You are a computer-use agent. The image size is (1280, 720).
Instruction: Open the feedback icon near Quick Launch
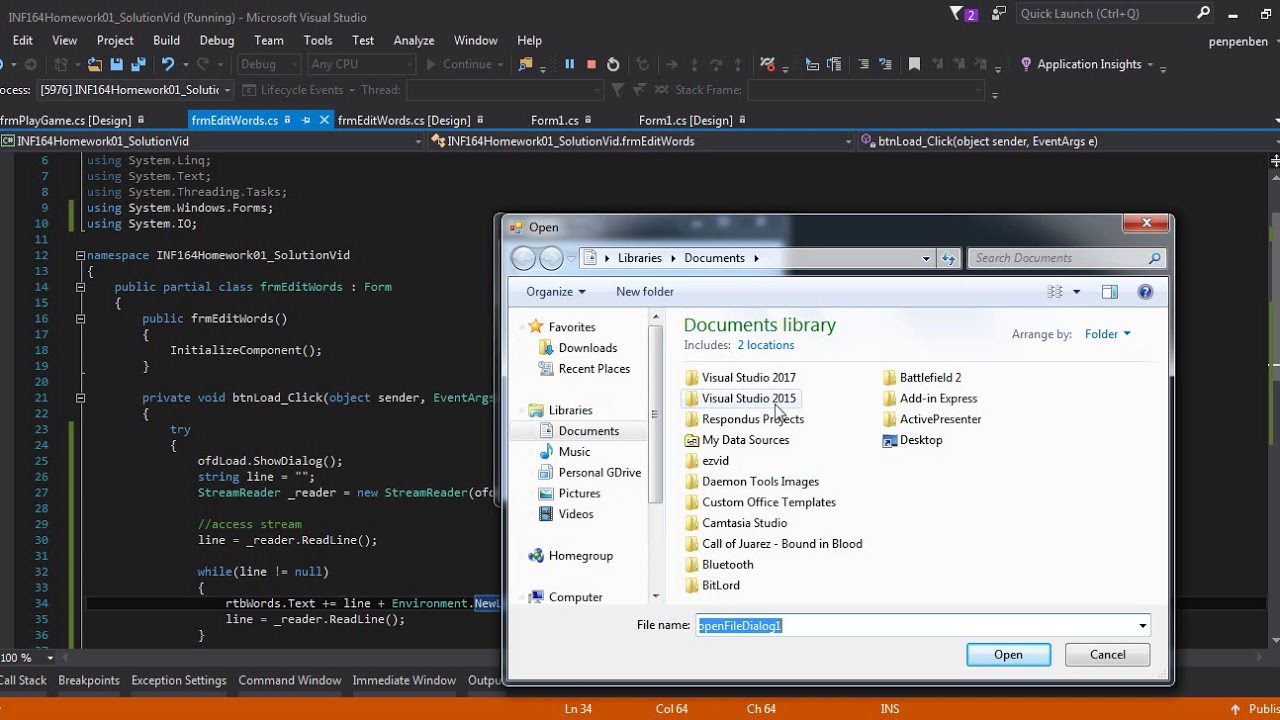pos(998,14)
